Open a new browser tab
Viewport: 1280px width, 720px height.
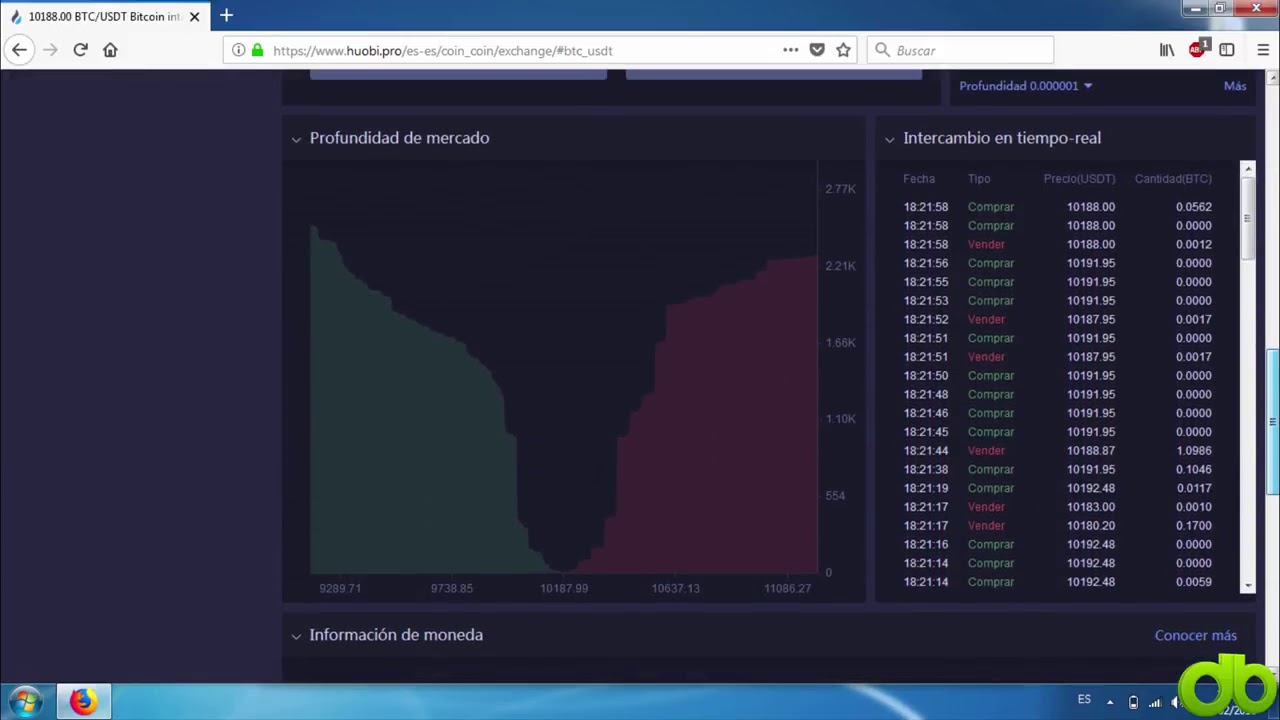[x=226, y=16]
